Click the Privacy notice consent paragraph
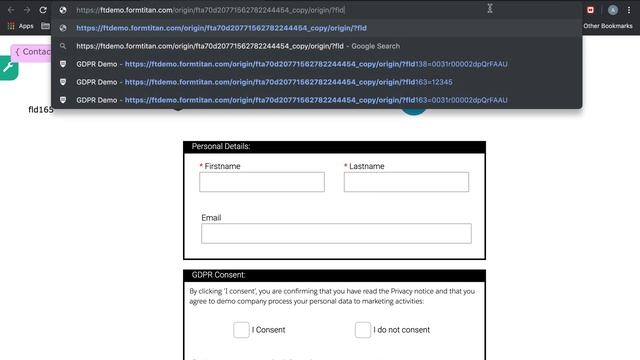This screenshot has width=640, height=360. [x=332, y=296]
